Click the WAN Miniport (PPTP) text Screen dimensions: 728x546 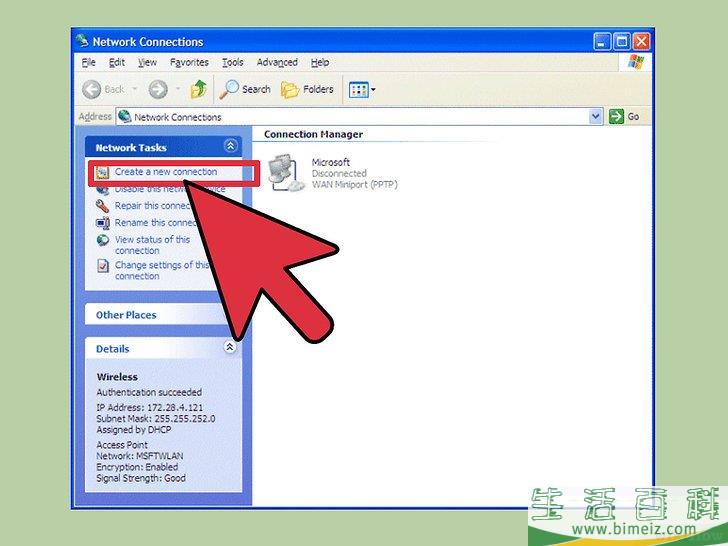coord(355,185)
